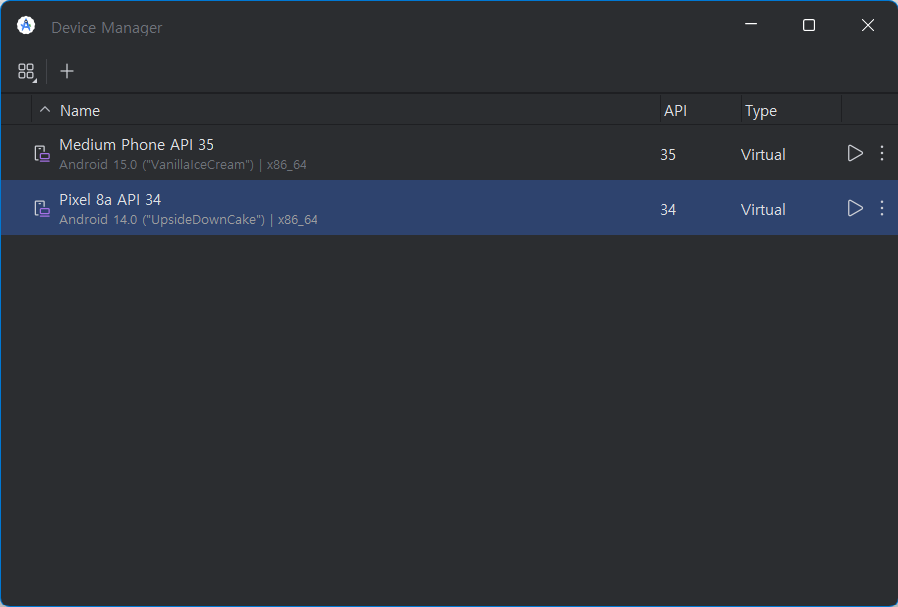The width and height of the screenshot is (898, 607).
Task: Launch the Pixel 8a API 34 emulator
Action: click(854, 208)
